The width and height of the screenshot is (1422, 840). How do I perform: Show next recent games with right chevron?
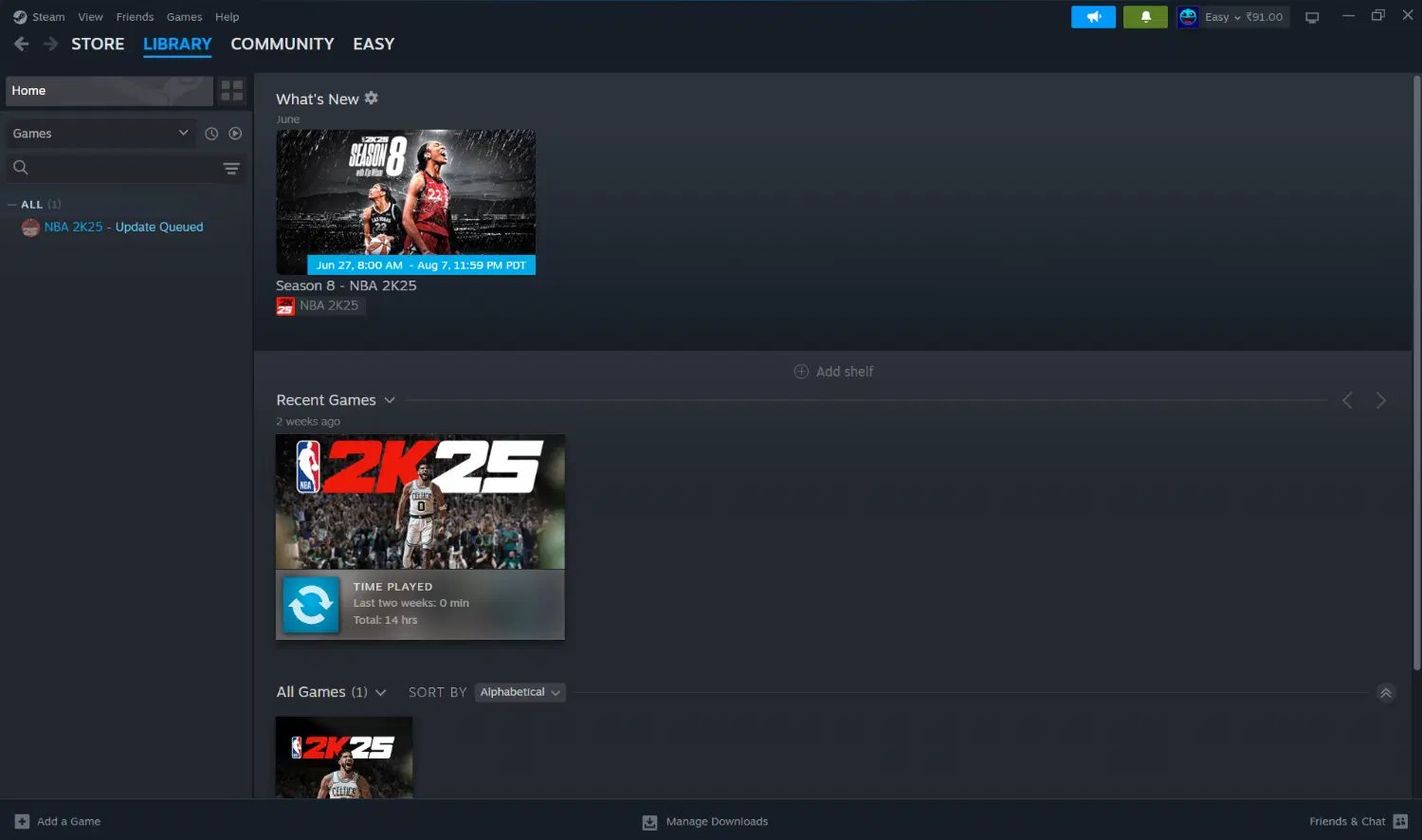pos(1381,400)
